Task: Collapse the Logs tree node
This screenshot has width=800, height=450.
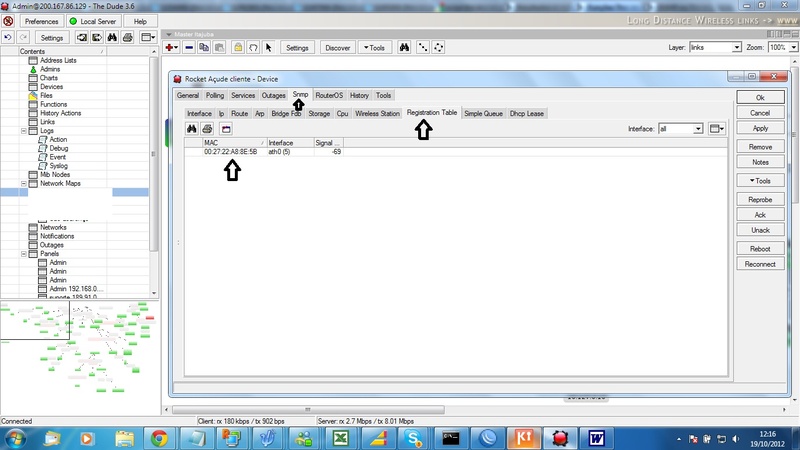Action: pyautogui.click(x=23, y=131)
